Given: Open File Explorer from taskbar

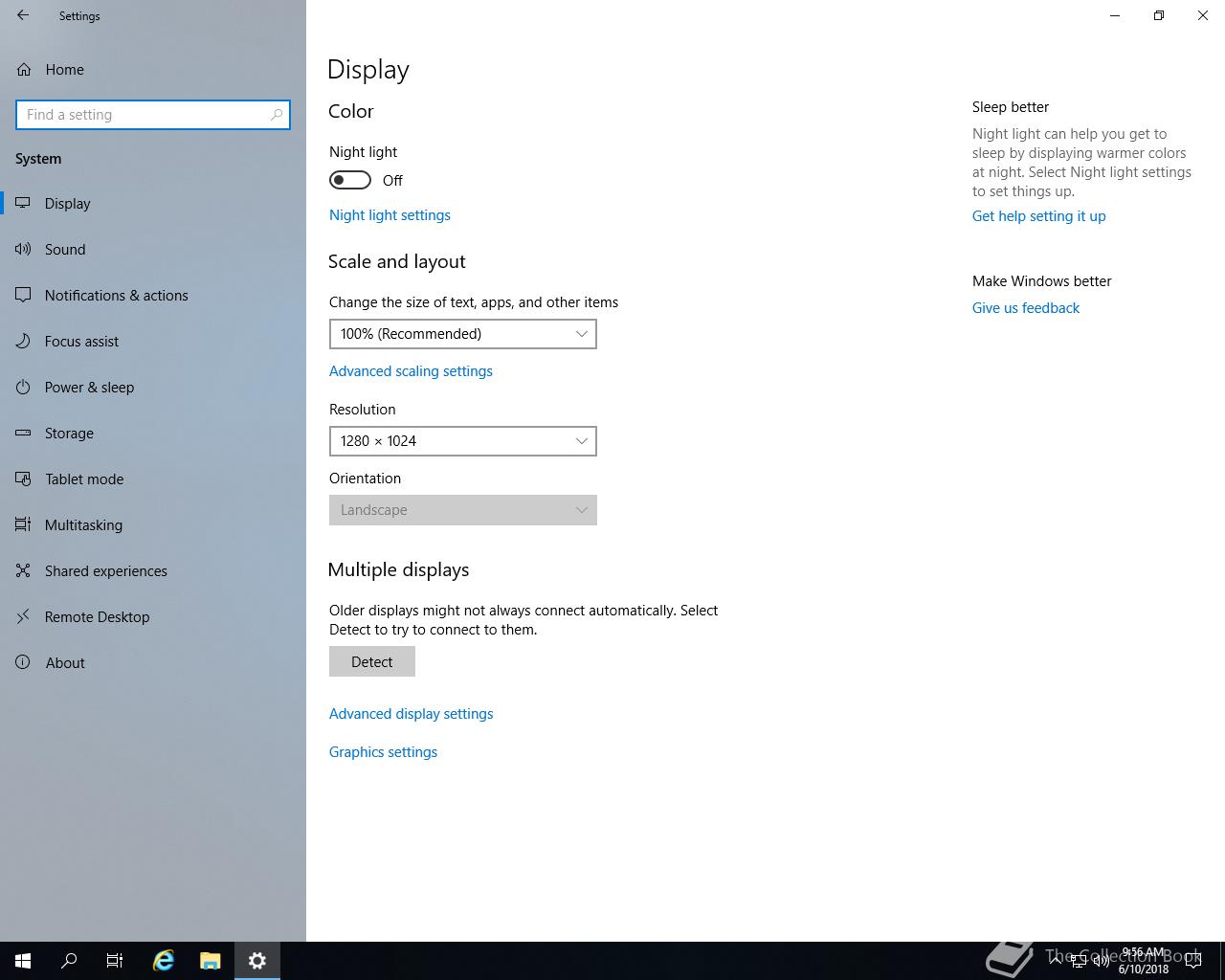Looking at the screenshot, I should pyautogui.click(x=210, y=961).
